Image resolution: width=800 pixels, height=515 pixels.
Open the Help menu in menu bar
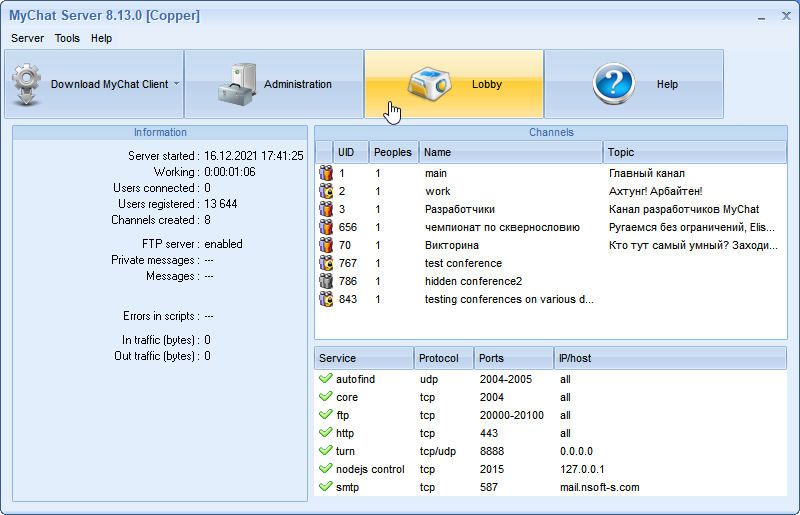point(101,38)
